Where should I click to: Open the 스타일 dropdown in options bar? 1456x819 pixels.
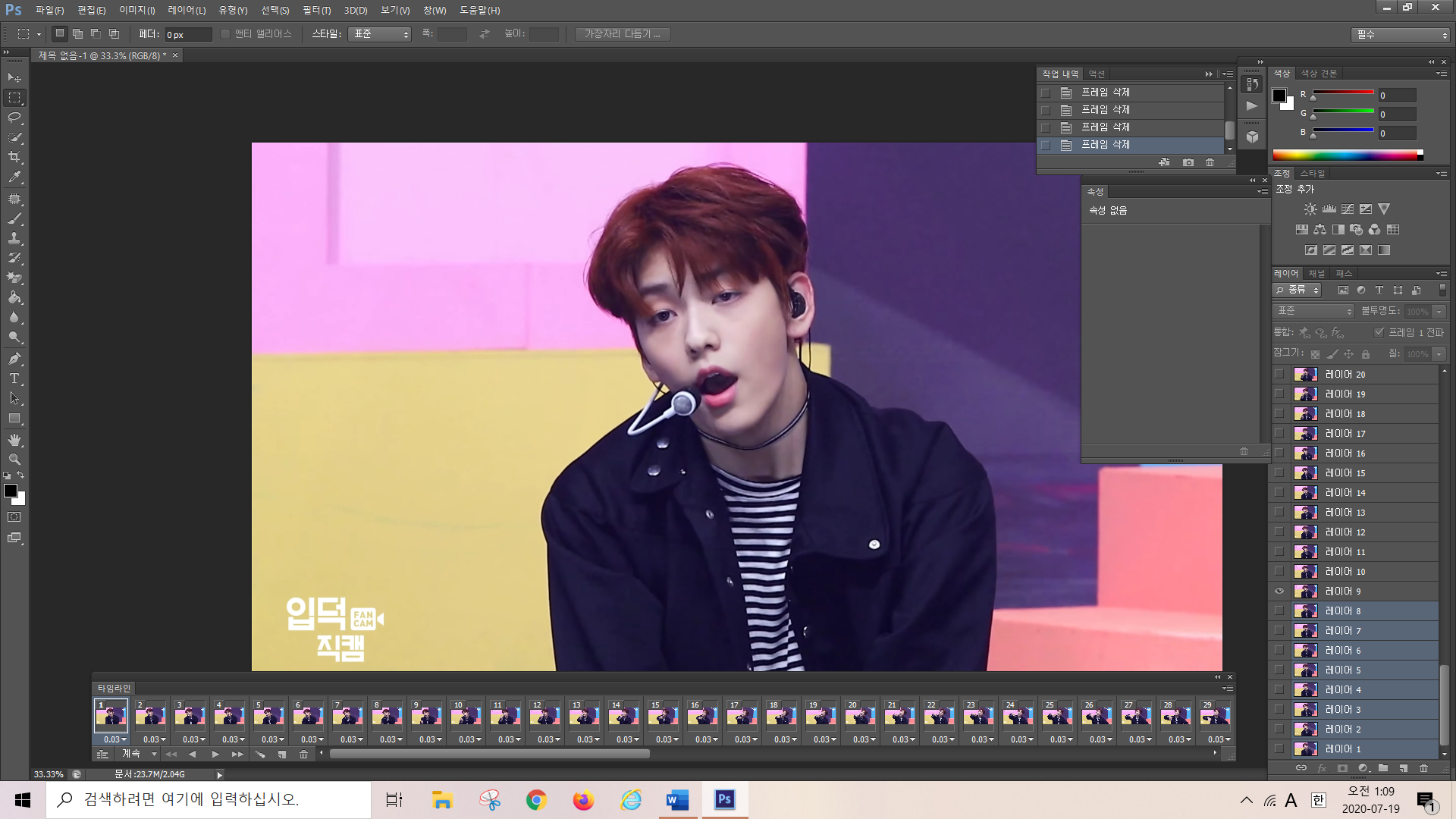point(379,34)
